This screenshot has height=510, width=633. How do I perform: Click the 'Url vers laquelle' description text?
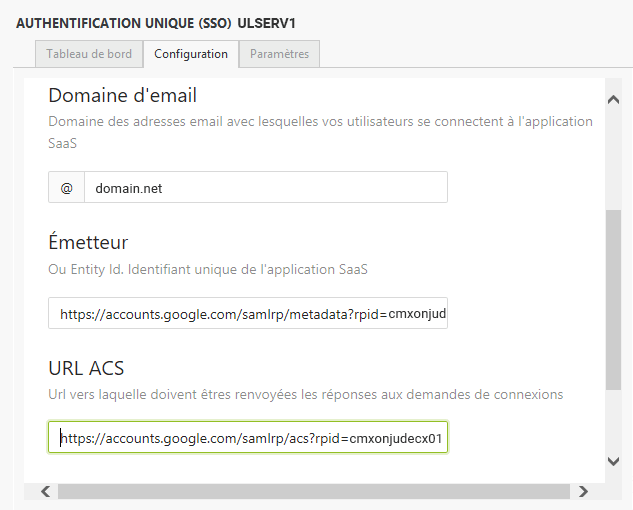(306, 394)
